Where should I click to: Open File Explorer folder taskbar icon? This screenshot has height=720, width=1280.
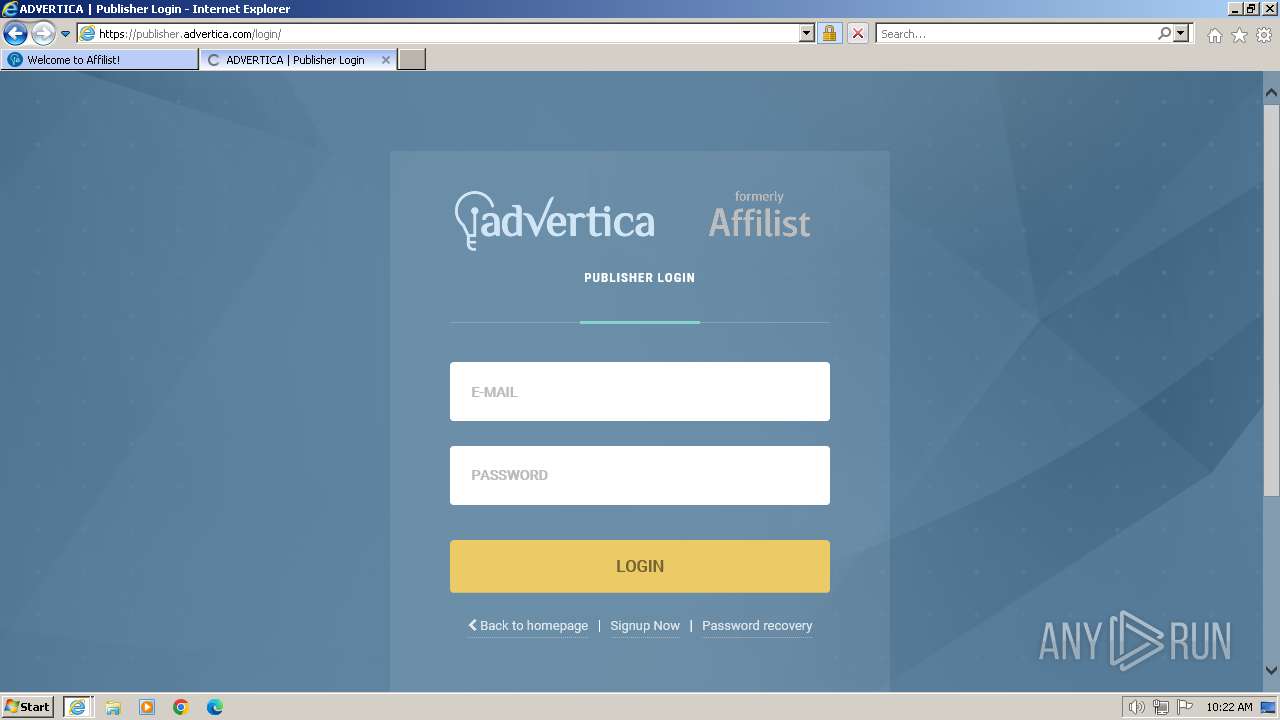point(113,707)
